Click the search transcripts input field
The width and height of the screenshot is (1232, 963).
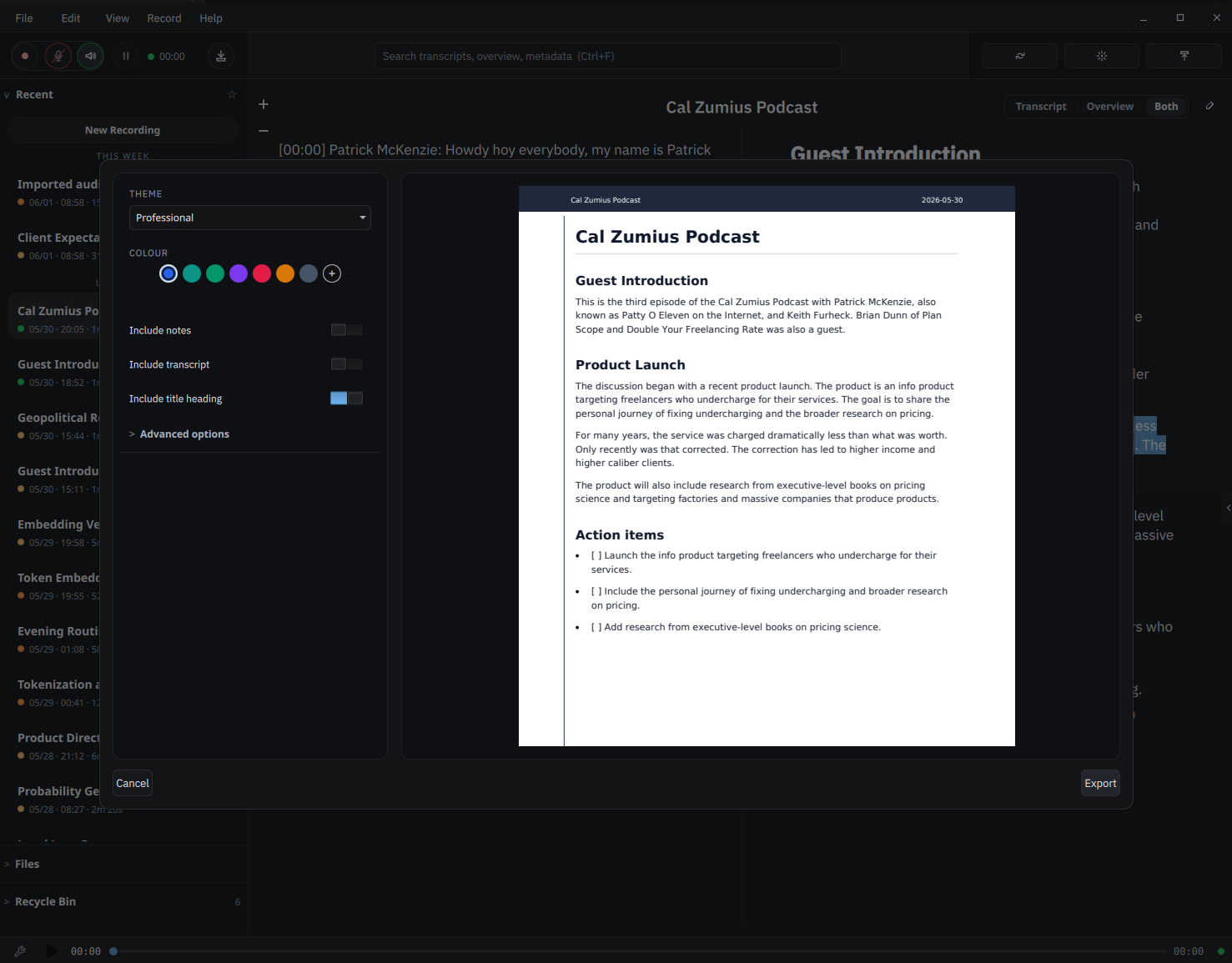(x=608, y=56)
